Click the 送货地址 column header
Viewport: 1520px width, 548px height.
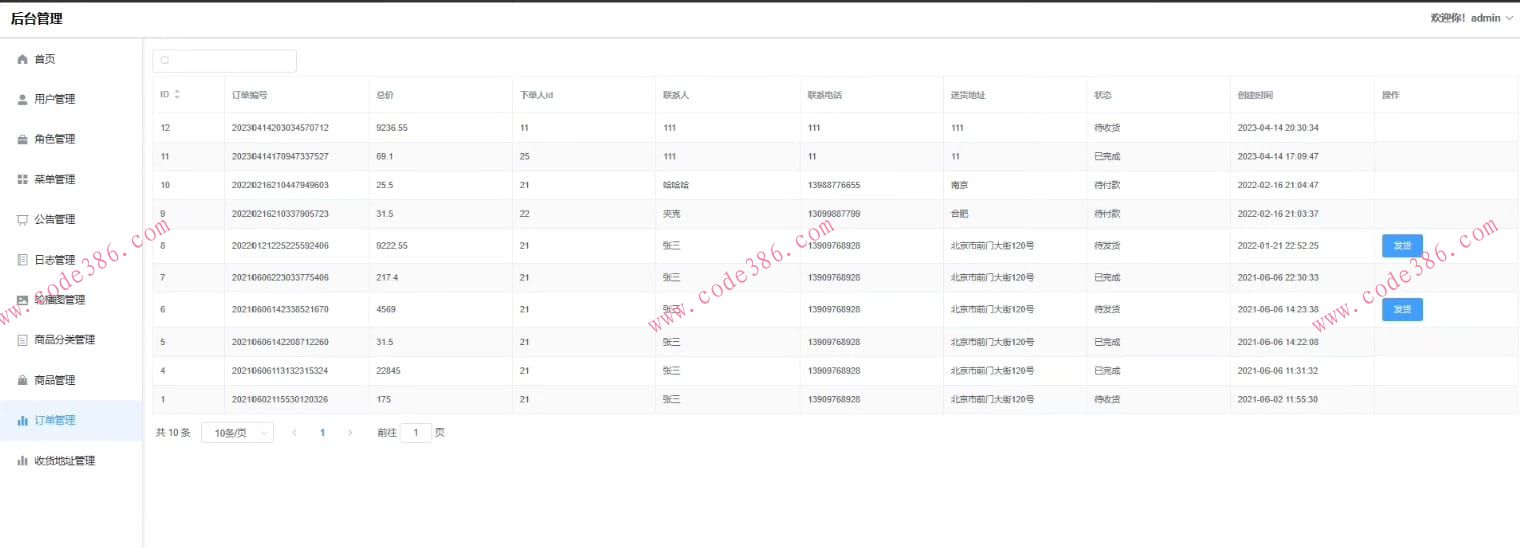coord(969,95)
